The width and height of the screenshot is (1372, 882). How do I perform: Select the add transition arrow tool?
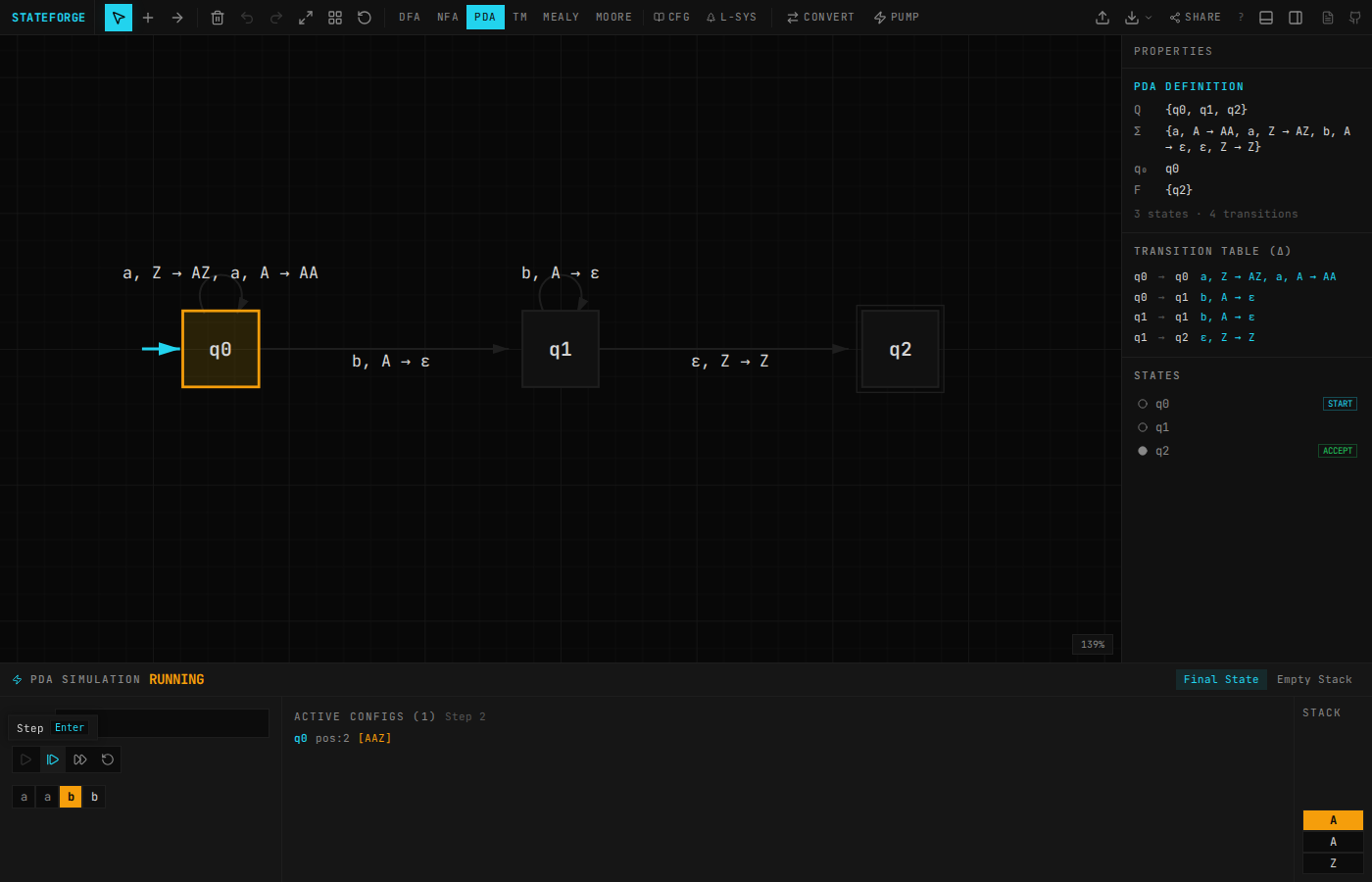(x=175, y=17)
